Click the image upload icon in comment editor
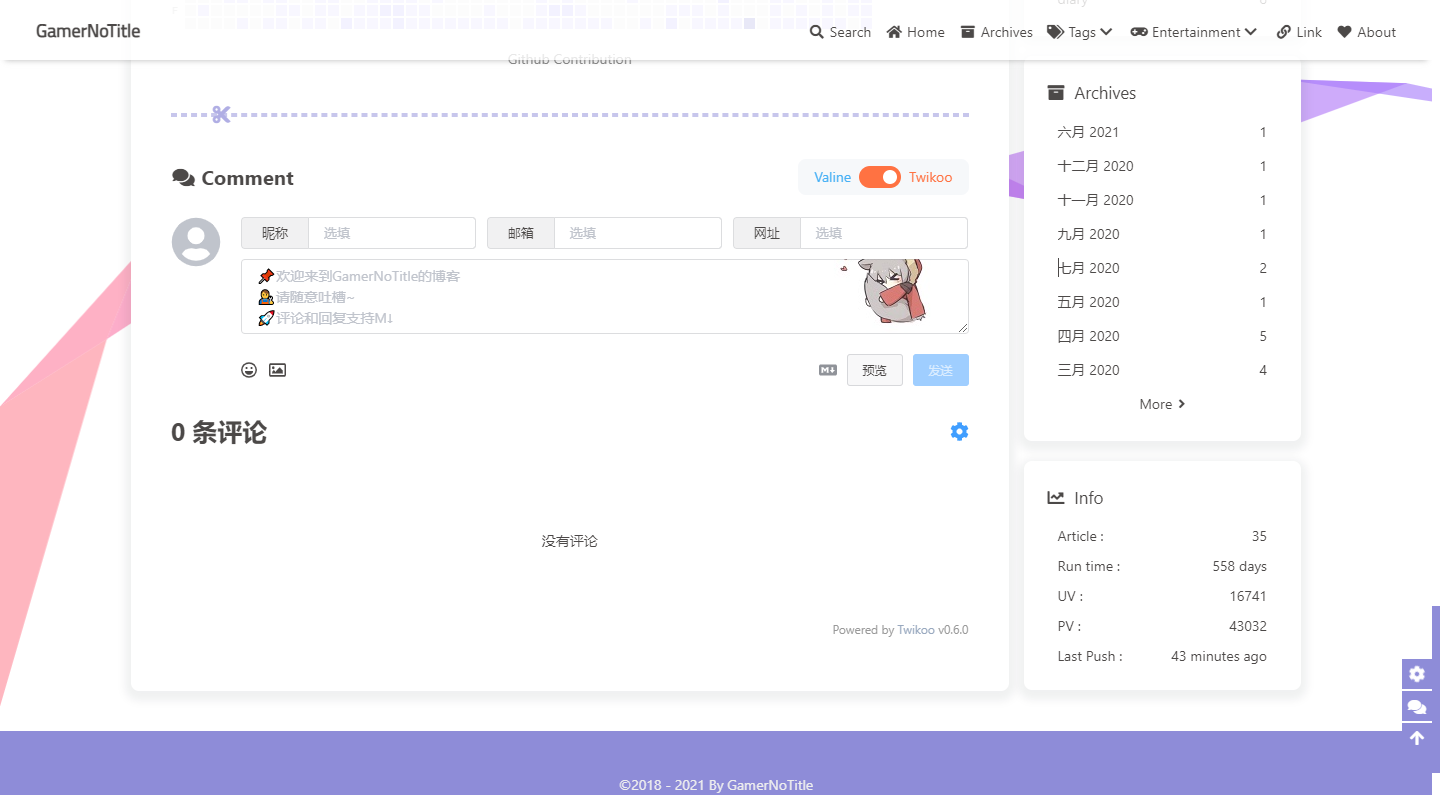The height and width of the screenshot is (795, 1440). pos(277,369)
